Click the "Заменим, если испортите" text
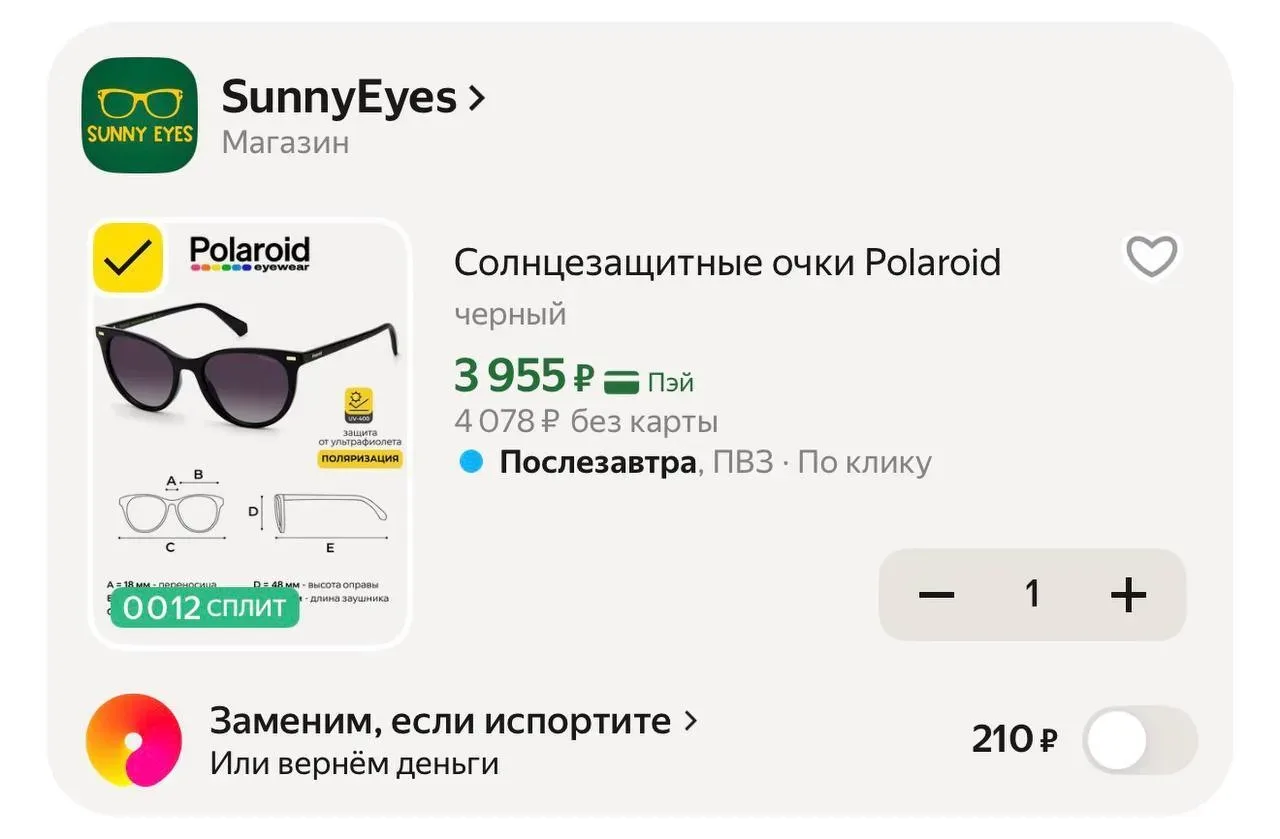Image resolution: width=1280 pixels, height=839 pixels. point(440,720)
